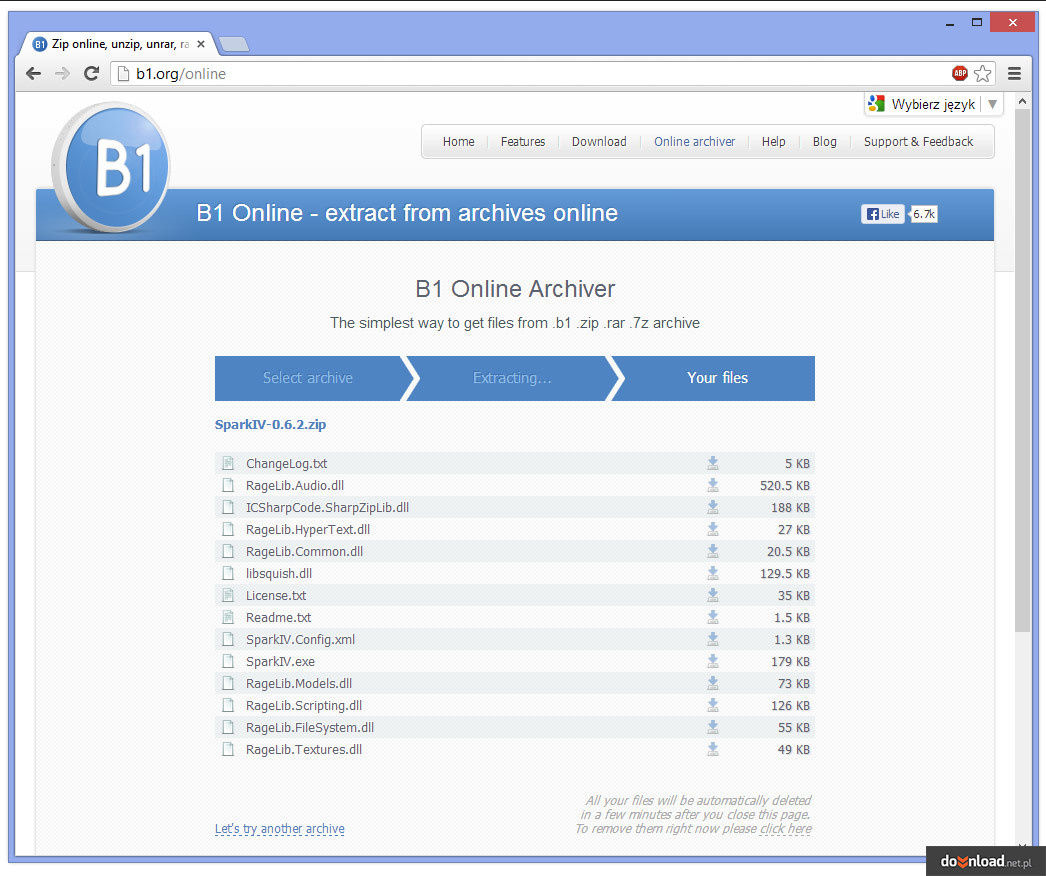Open the Wybierz język language dropdown
1046x876 pixels.
933,104
